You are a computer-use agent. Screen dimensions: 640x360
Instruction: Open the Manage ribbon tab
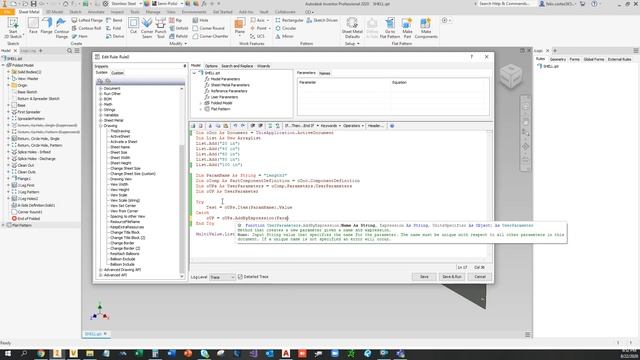(x=153, y=12)
